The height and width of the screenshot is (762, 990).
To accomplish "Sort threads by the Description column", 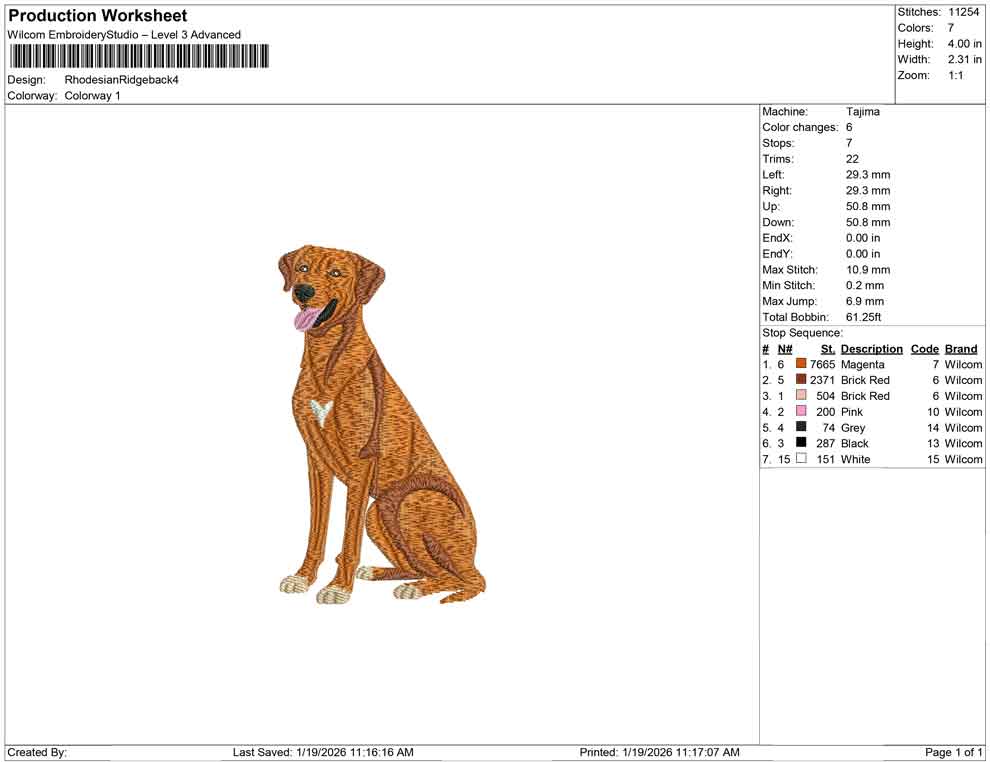I will (872, 348).
